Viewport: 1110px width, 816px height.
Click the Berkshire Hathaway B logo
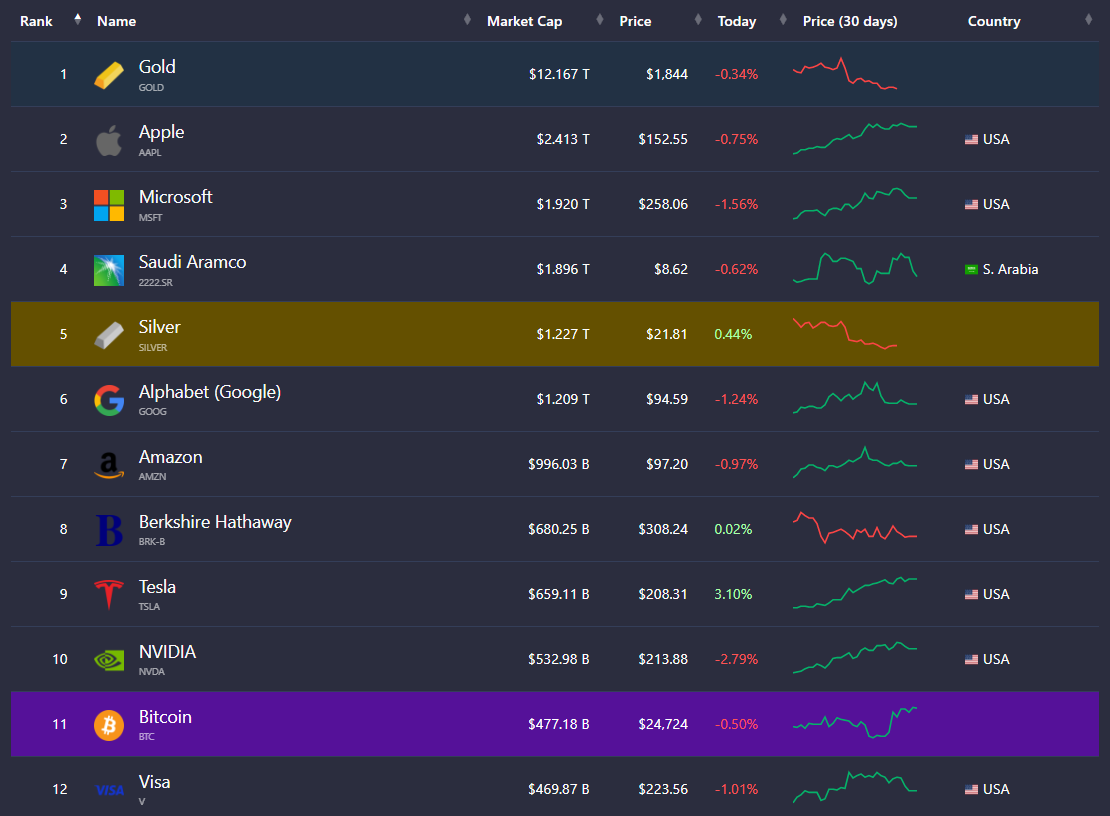point(109,530)
